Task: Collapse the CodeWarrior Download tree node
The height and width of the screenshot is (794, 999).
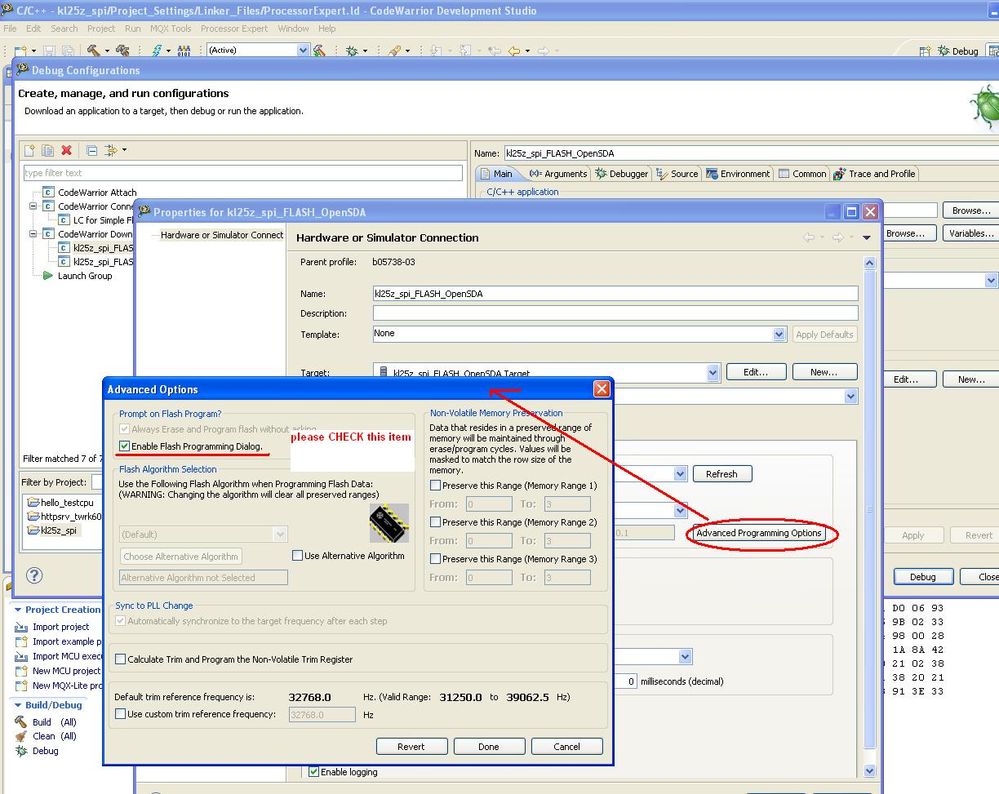Action: pos(32,234)
